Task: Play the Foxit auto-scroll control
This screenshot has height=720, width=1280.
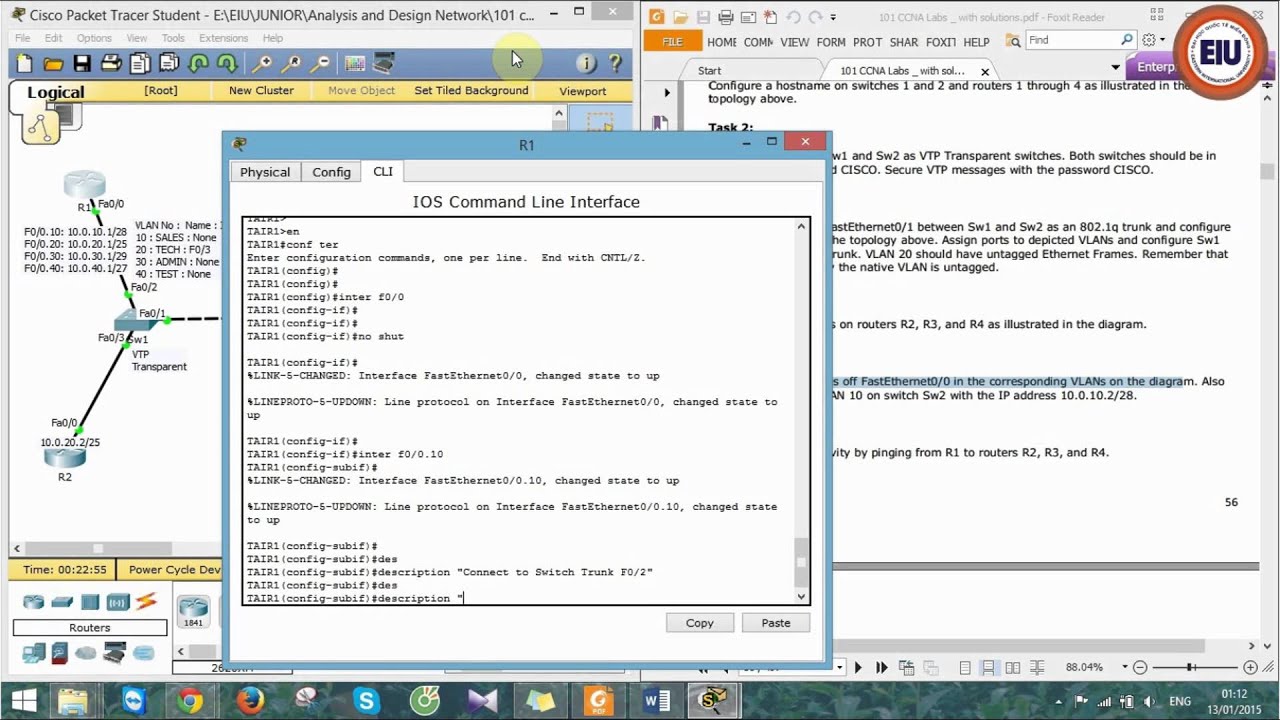Action: pos(857,667)
